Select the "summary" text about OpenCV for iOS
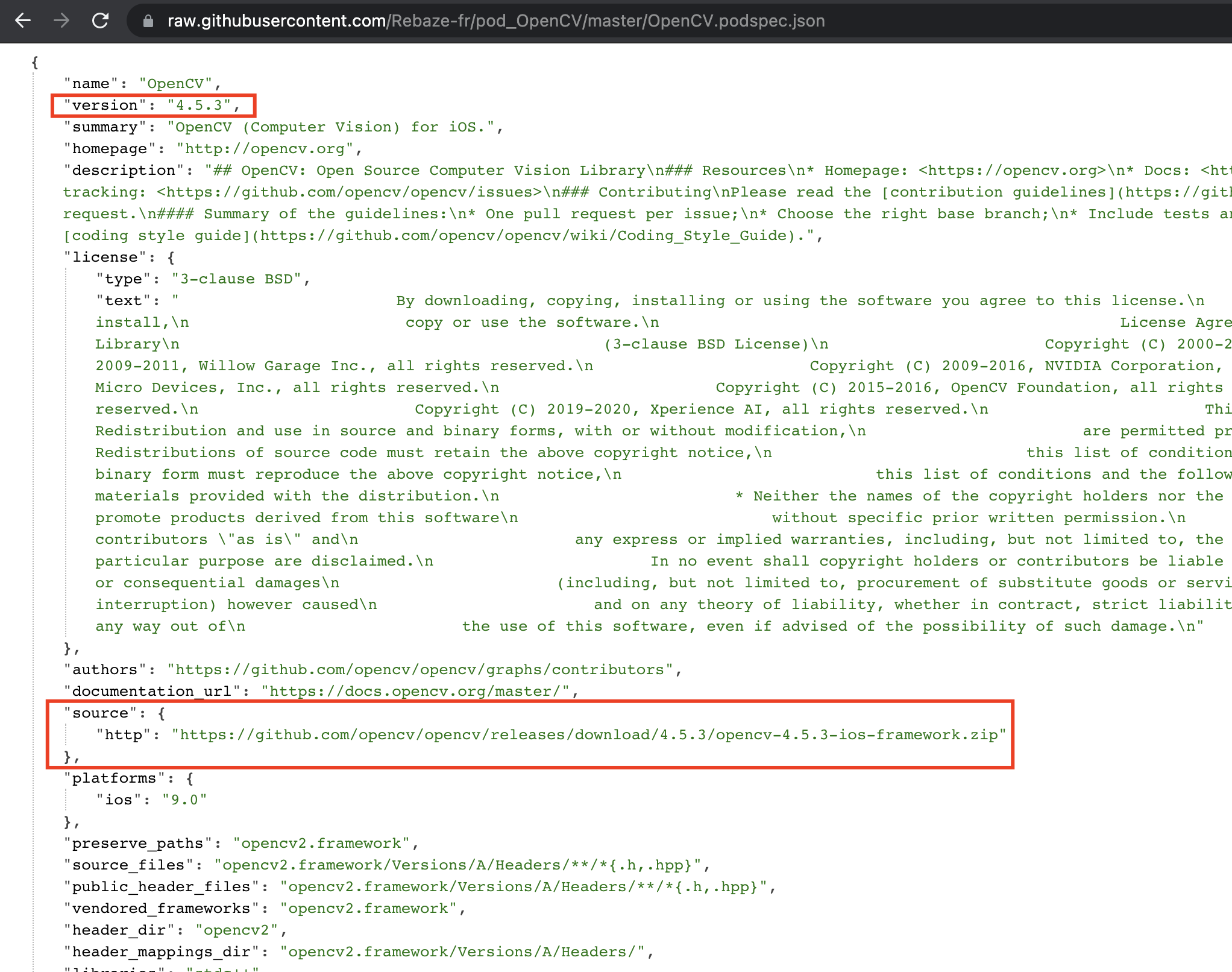The width and height of the screenshot is (1232, 972). 335,127
